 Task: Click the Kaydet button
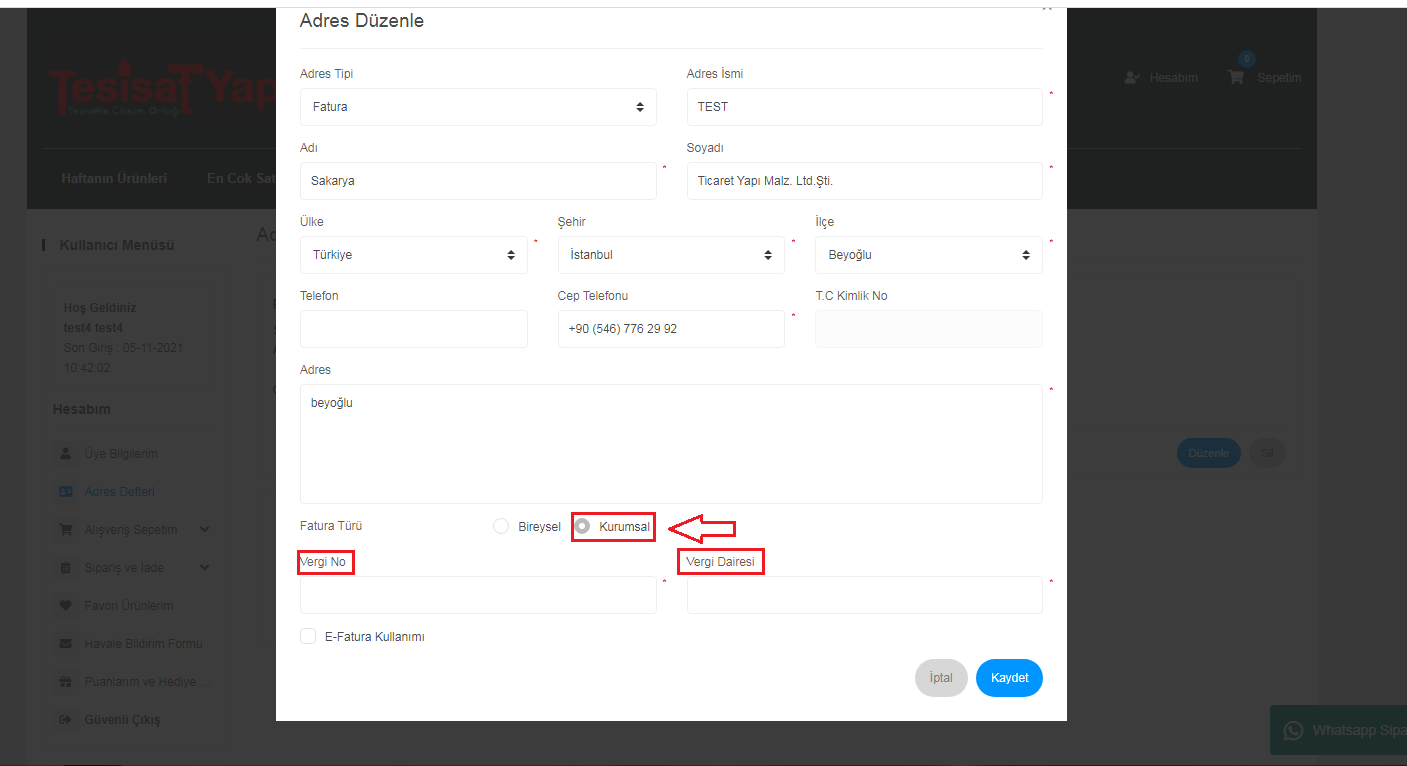[x=1009, y=677]
